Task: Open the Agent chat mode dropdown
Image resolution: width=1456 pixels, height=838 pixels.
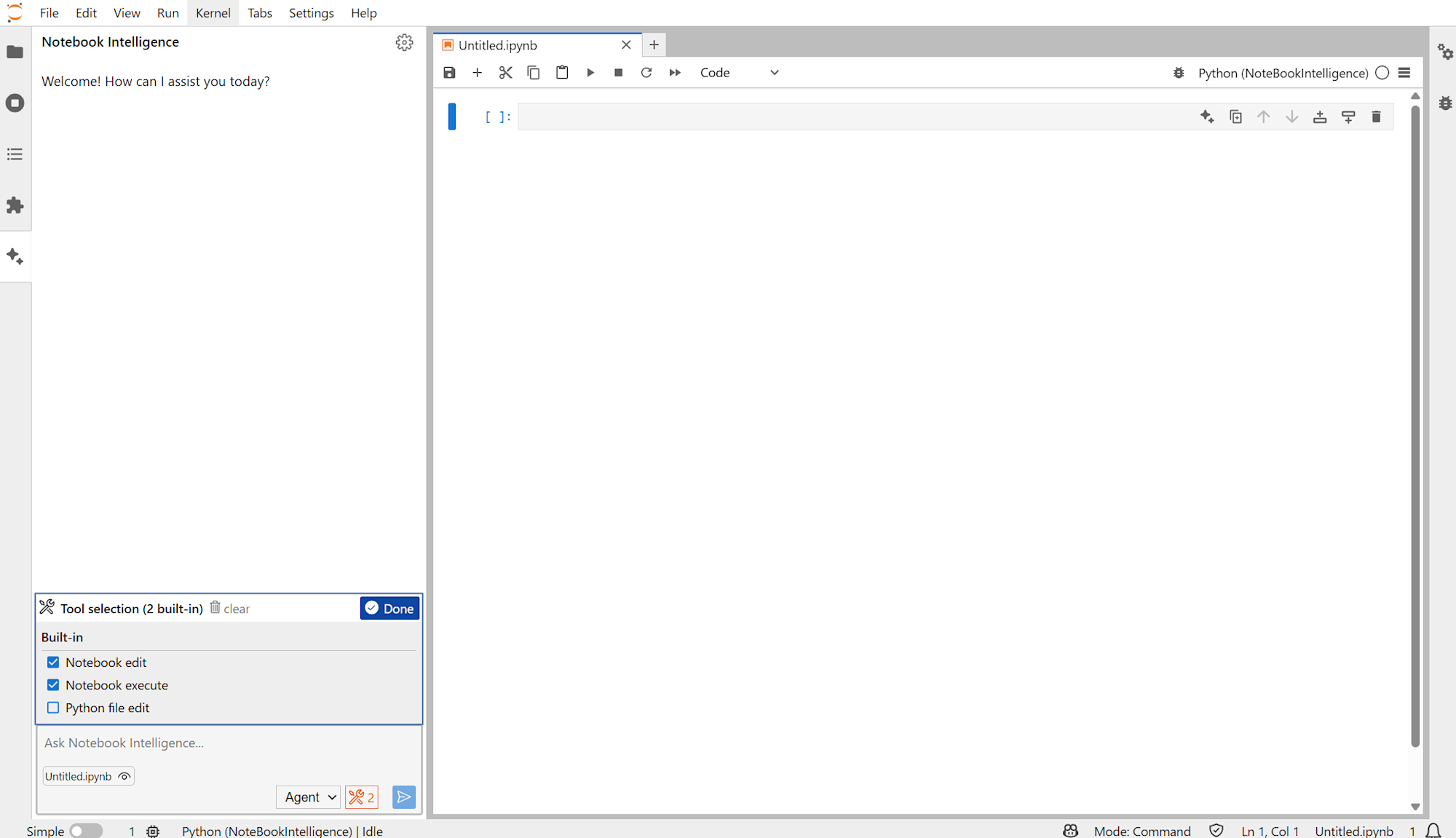Action: click(x=309, y=797)
